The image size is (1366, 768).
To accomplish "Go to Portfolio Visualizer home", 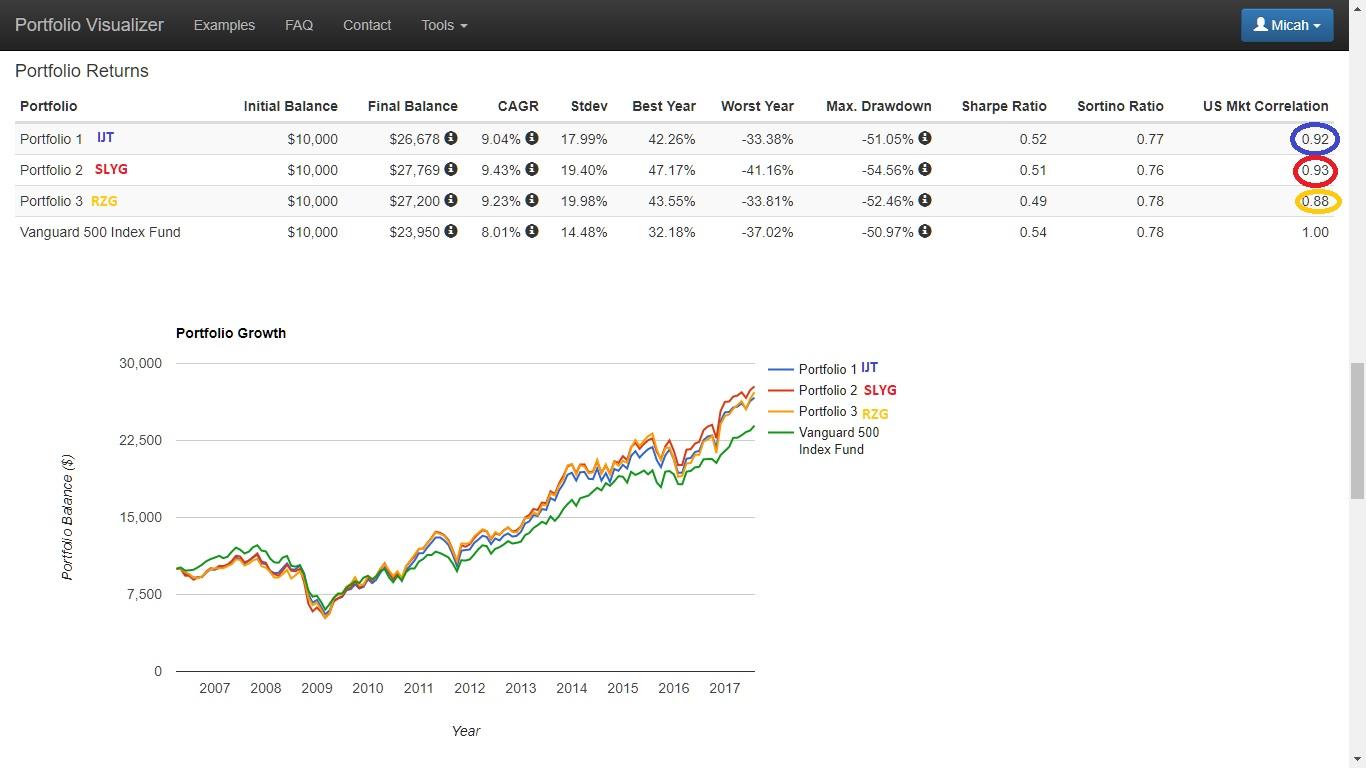I will tap(89, 25).
